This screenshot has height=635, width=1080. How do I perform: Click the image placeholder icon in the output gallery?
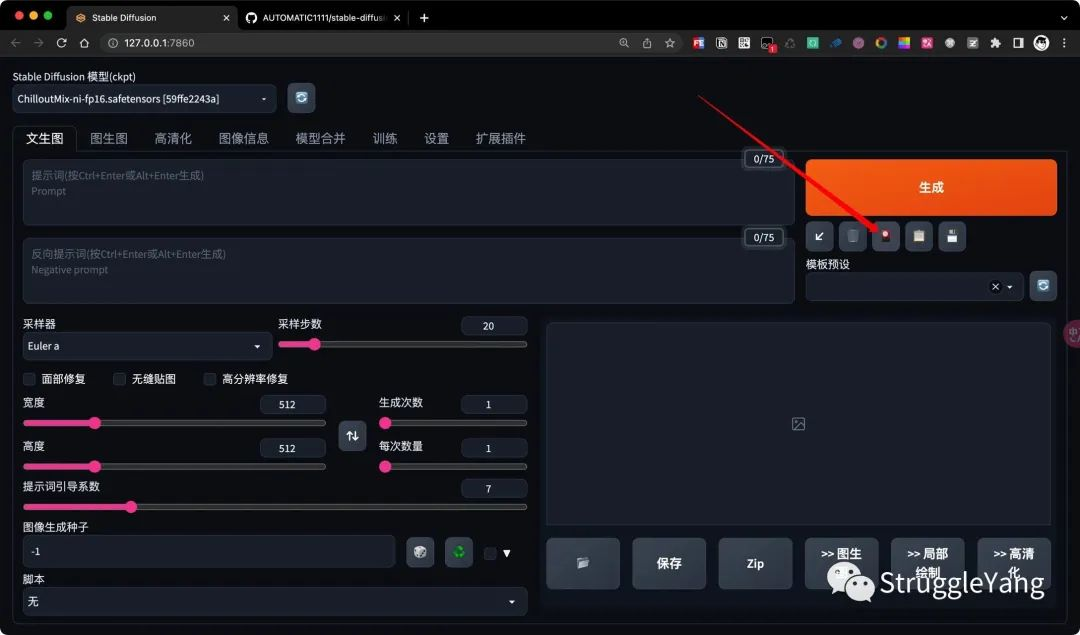(798, 424)
